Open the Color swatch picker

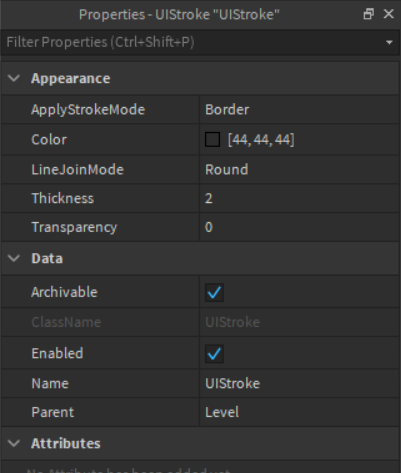(x=212, y=139)
